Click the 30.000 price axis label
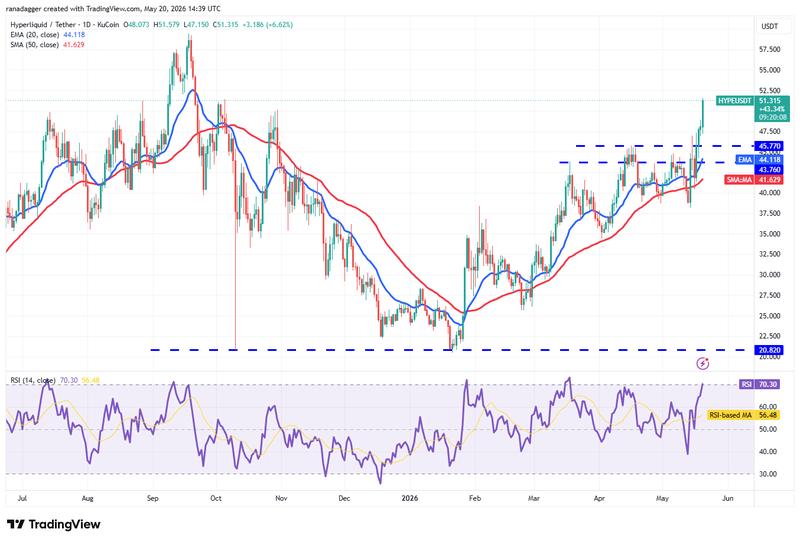 (x=769, y=275)
